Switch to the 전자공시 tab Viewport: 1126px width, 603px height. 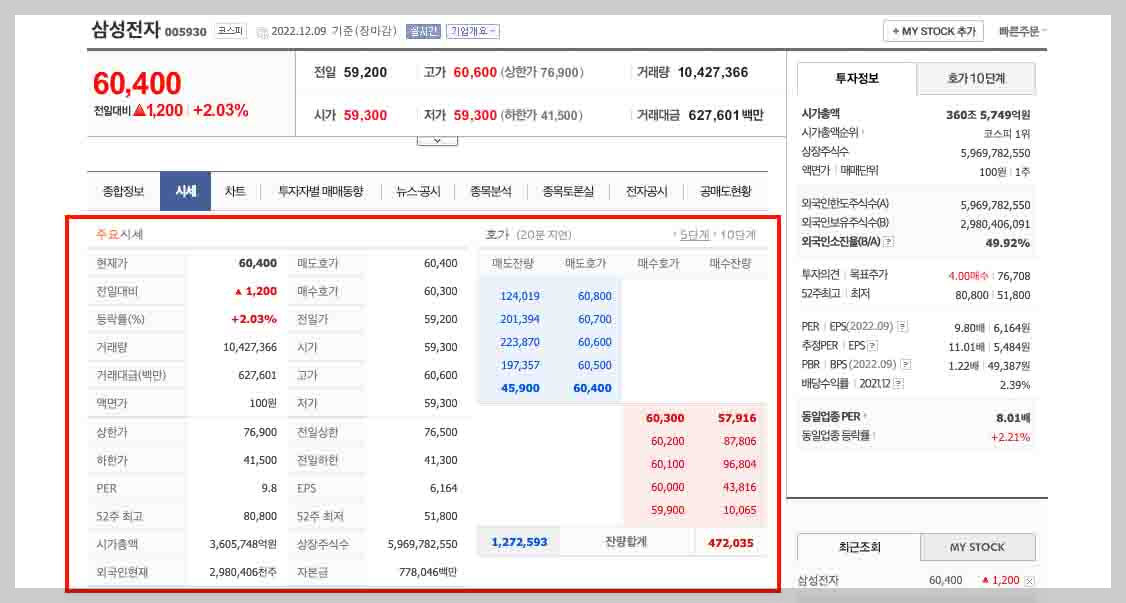646,192
